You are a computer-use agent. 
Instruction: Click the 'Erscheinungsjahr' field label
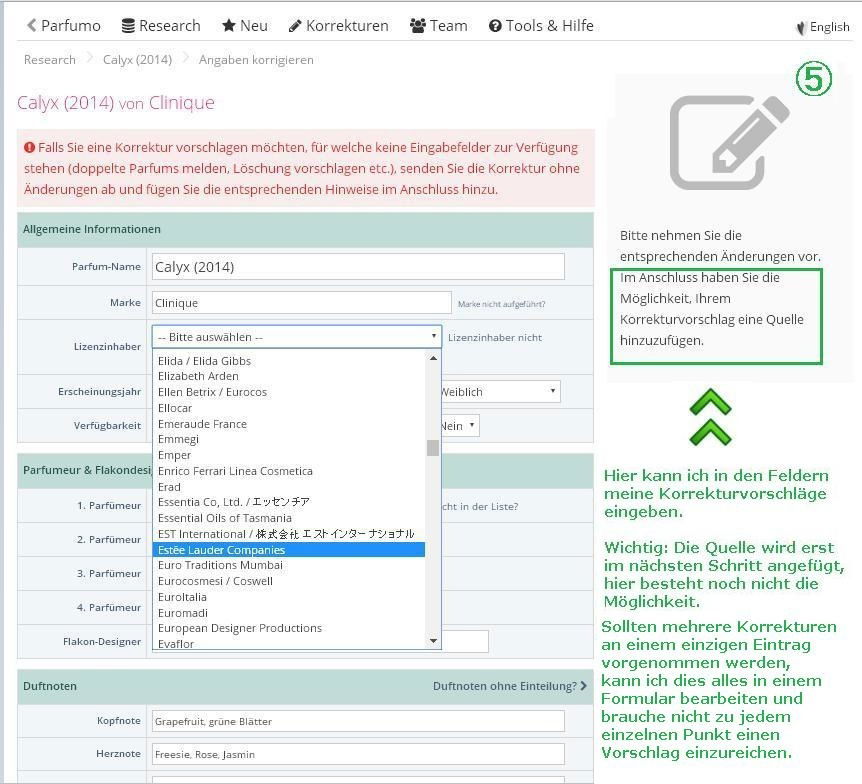pos(100,391)
